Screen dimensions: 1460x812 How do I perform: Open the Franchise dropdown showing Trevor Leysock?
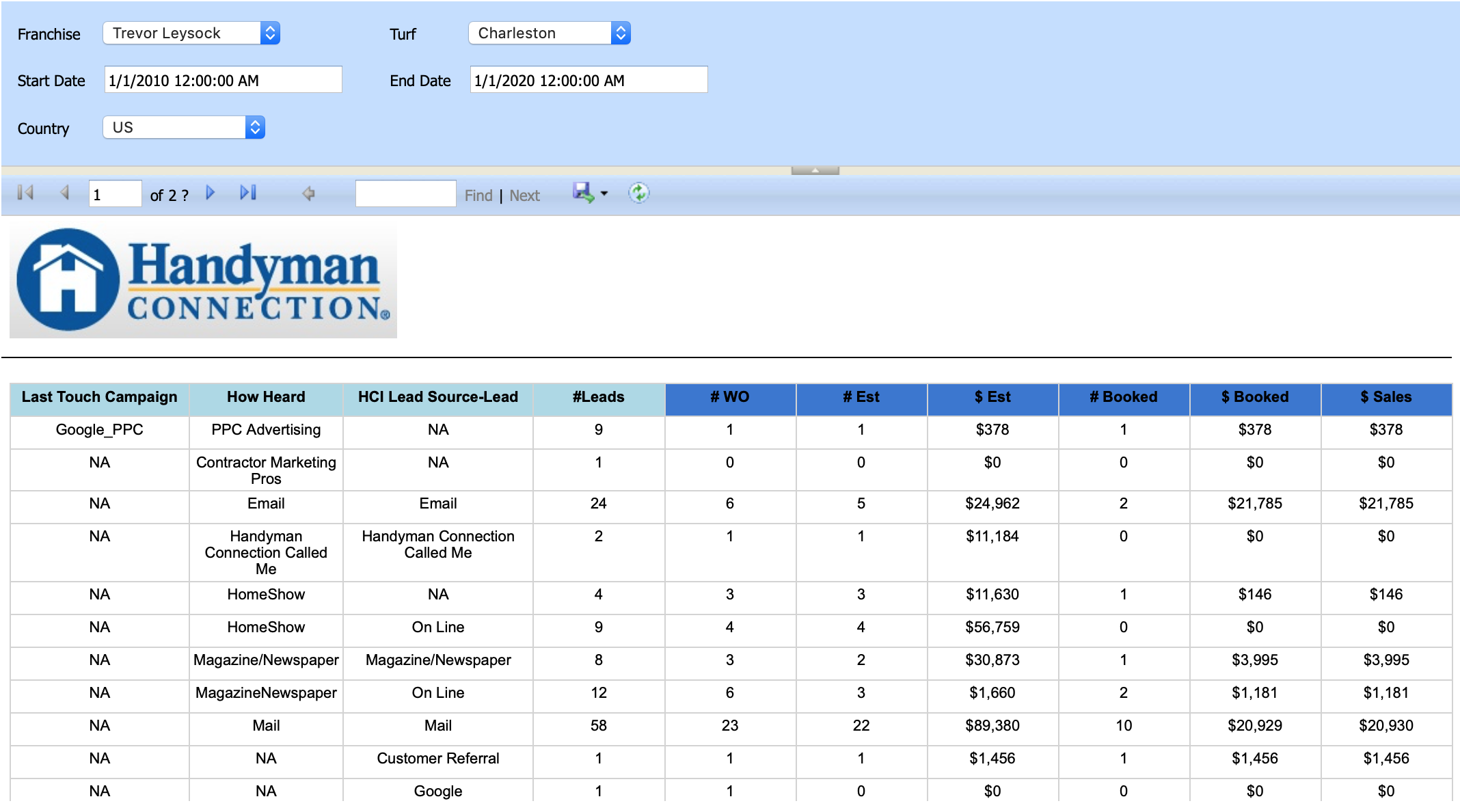click(191, 33)
